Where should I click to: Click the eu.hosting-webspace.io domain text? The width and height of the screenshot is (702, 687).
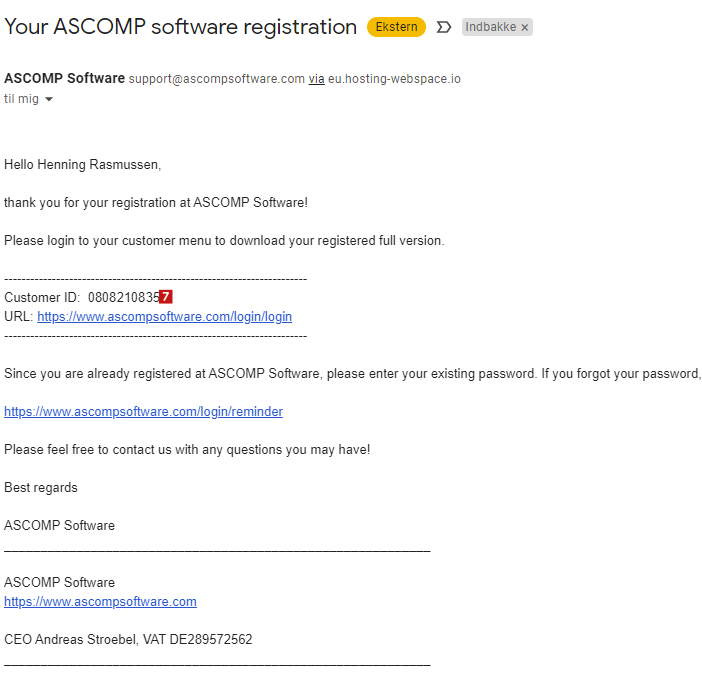point(394,79)
